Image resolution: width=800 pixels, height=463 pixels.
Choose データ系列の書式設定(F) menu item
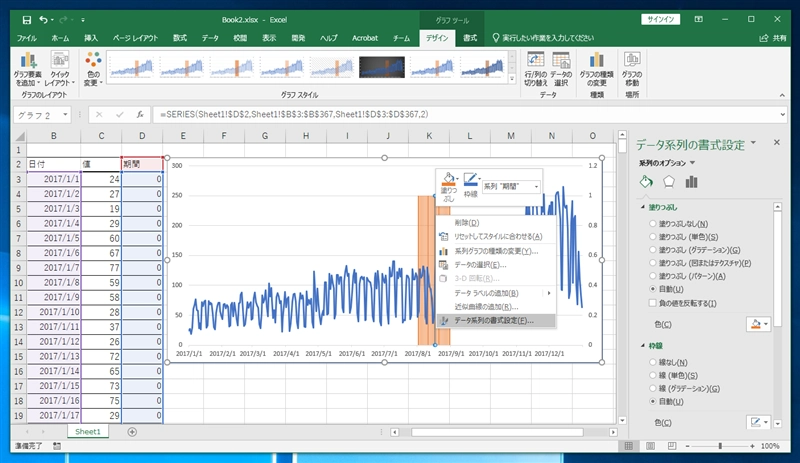[x=496, y=321]
